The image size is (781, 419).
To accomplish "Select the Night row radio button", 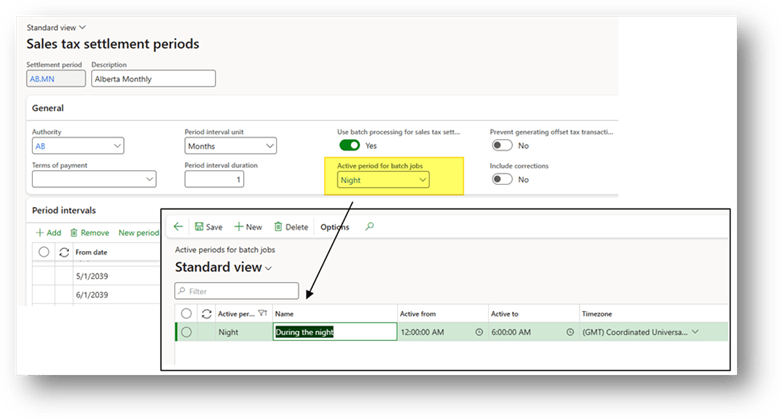I will point(186,332).
